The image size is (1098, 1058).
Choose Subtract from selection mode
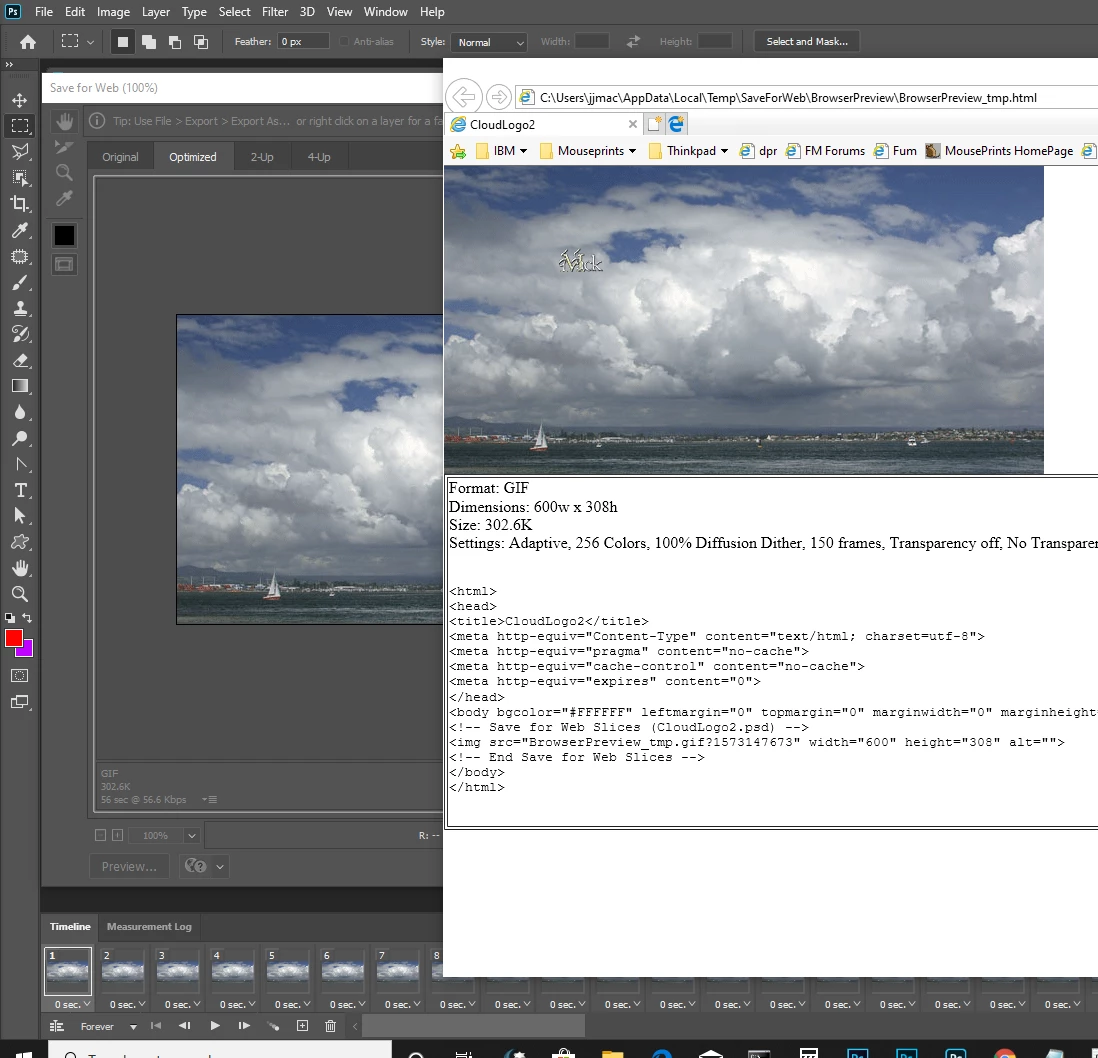point(175,42)
